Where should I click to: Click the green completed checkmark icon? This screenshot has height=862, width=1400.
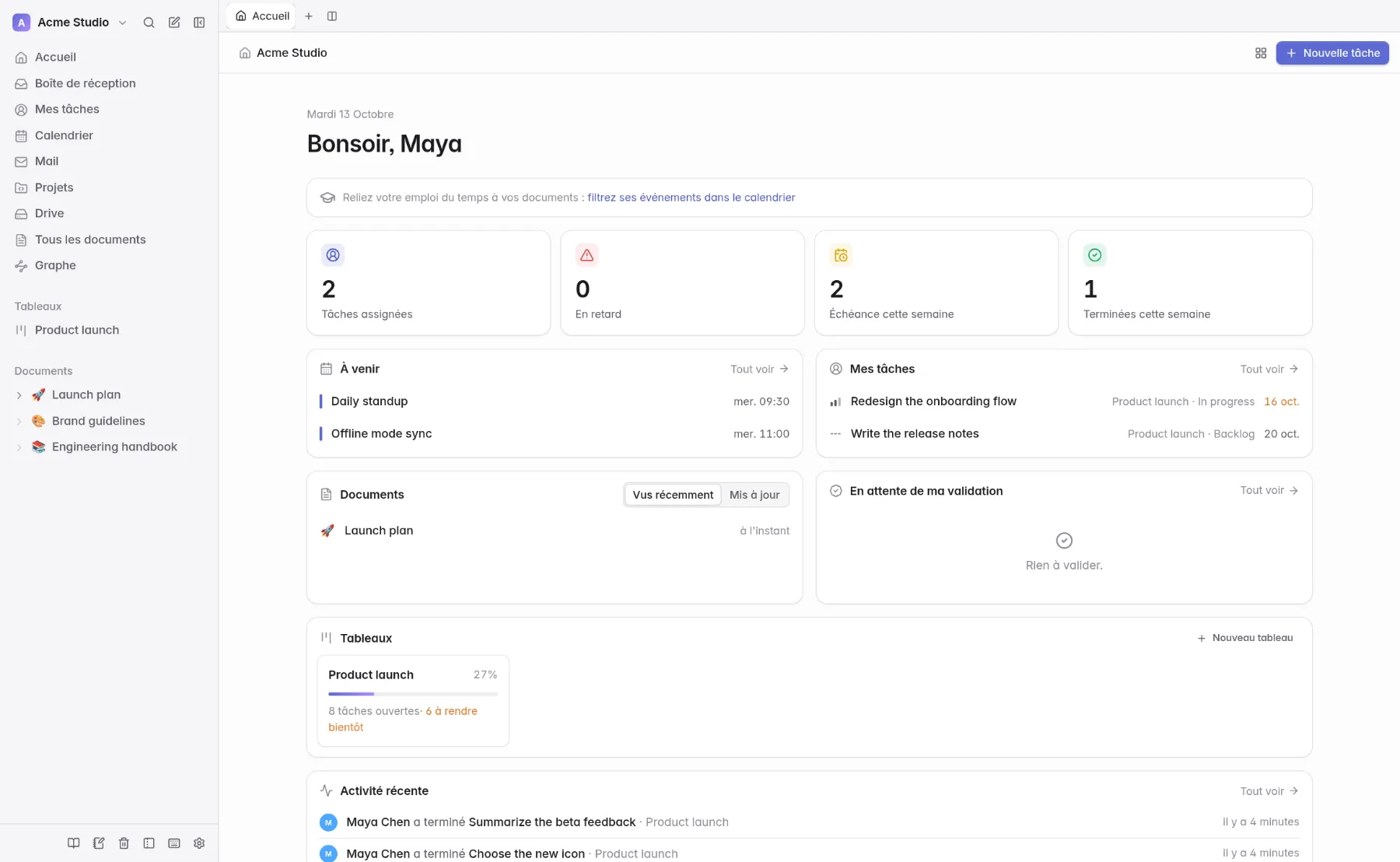click(x=1095, y=255)
